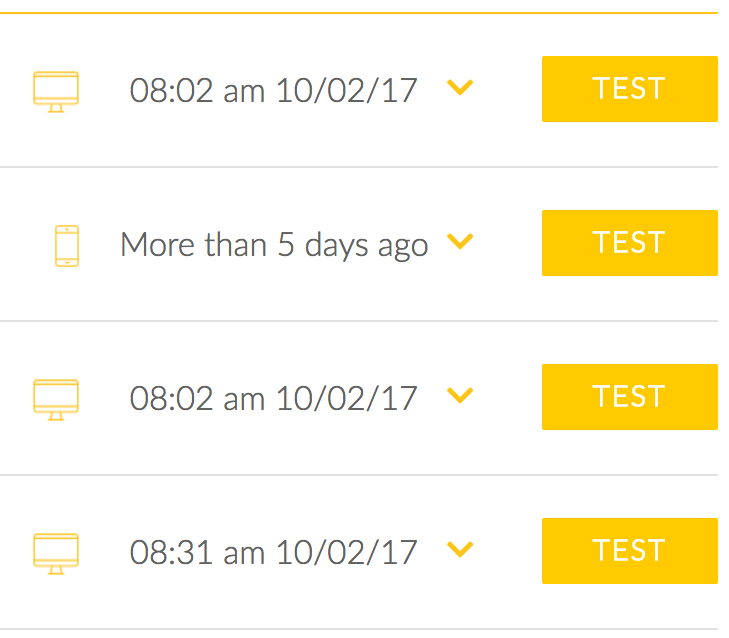Click the first 08:02 am 10/02/17 timestamp
The image size is (729, 638).
[273, 91]
